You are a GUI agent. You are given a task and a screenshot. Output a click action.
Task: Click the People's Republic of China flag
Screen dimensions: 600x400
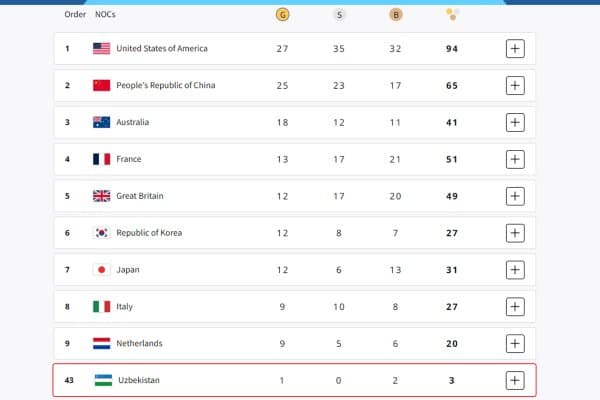pos(101,85)
